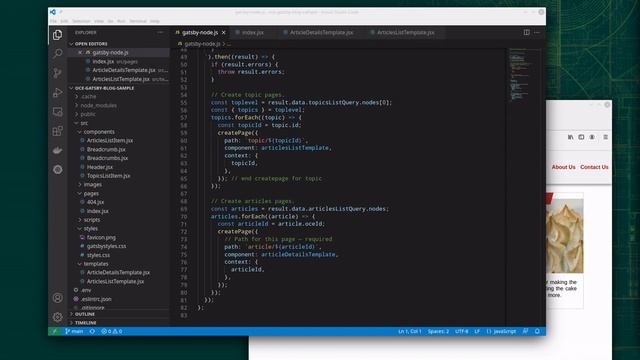Click the feedback icon in status bar
The width and height of the screenshot is (640, 360).
(x=525, y=331)
